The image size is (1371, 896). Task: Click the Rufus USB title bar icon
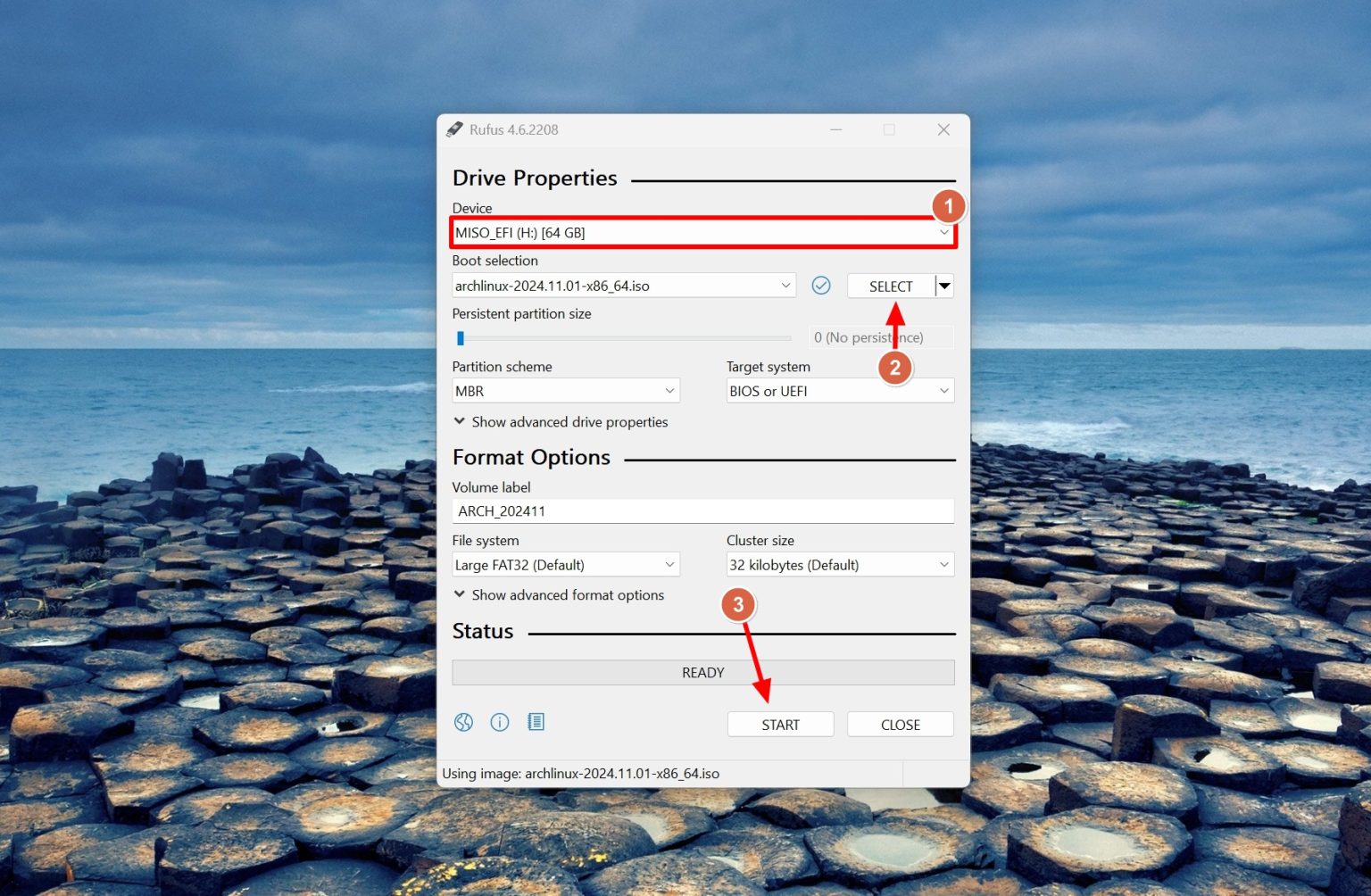(x=455, y=129)
